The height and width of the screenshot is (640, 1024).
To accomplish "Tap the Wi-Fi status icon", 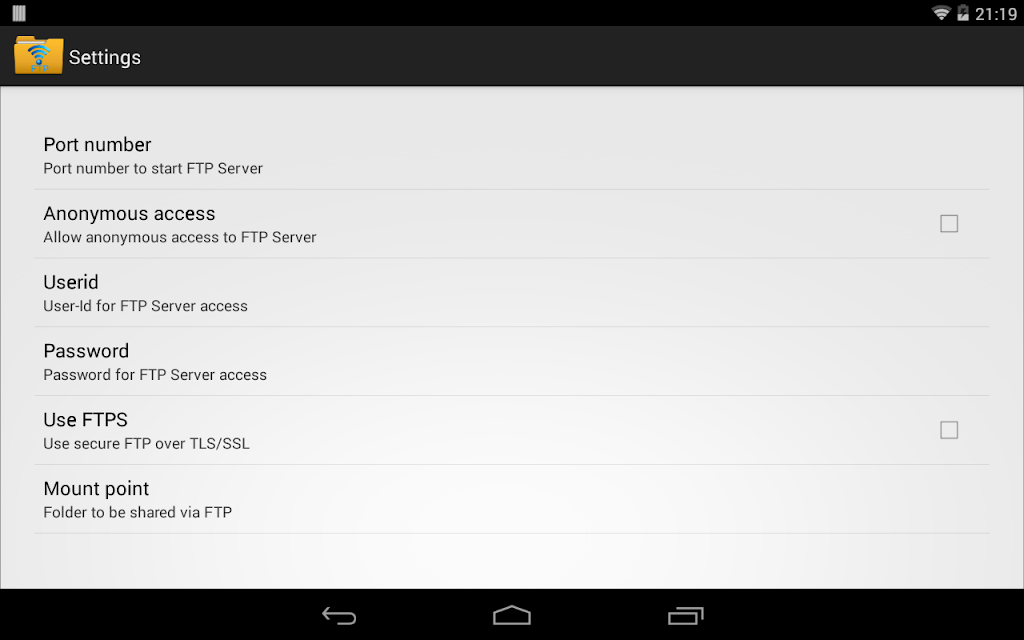I will (x=941, y=13).
